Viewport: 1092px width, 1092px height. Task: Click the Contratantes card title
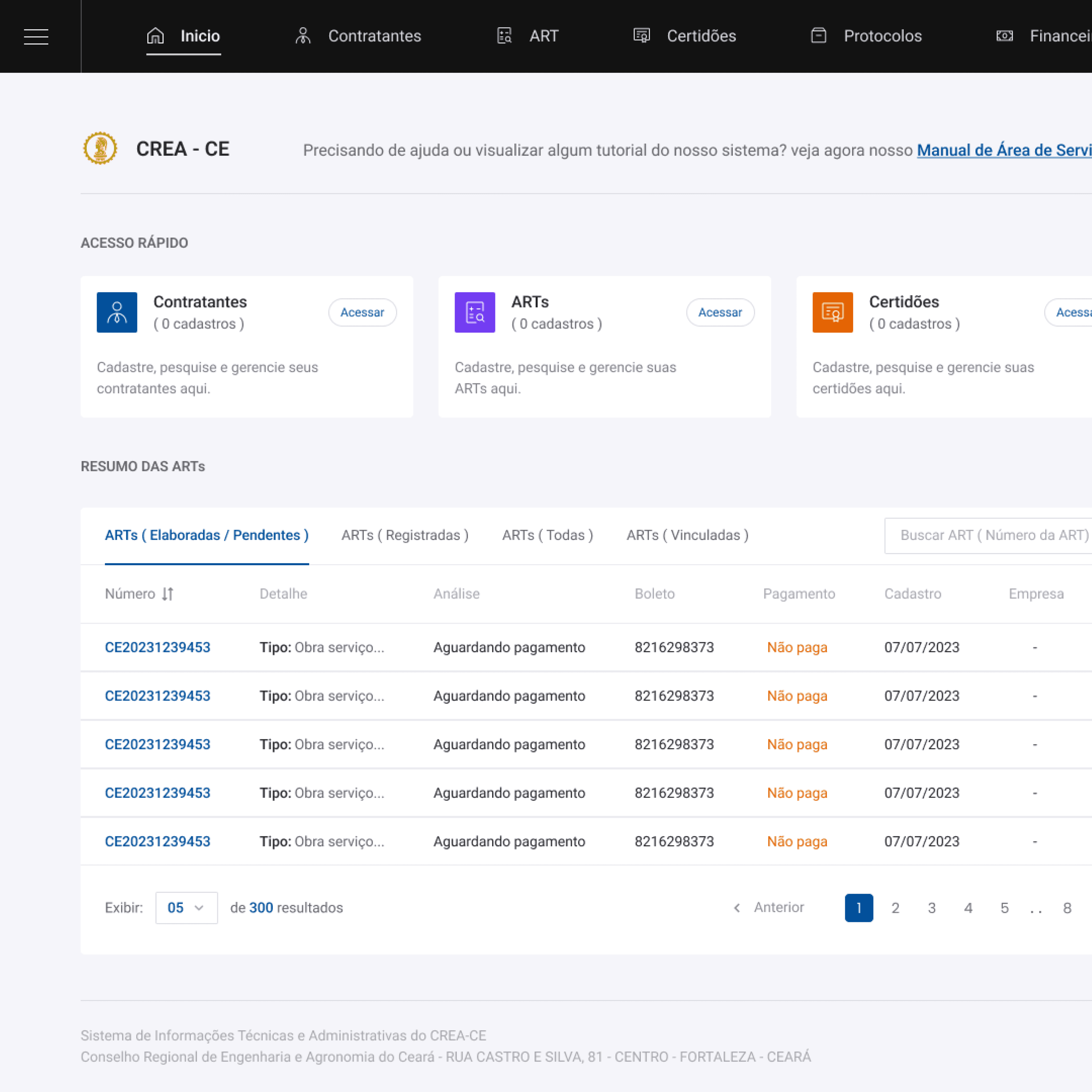[x=200, y=302]
